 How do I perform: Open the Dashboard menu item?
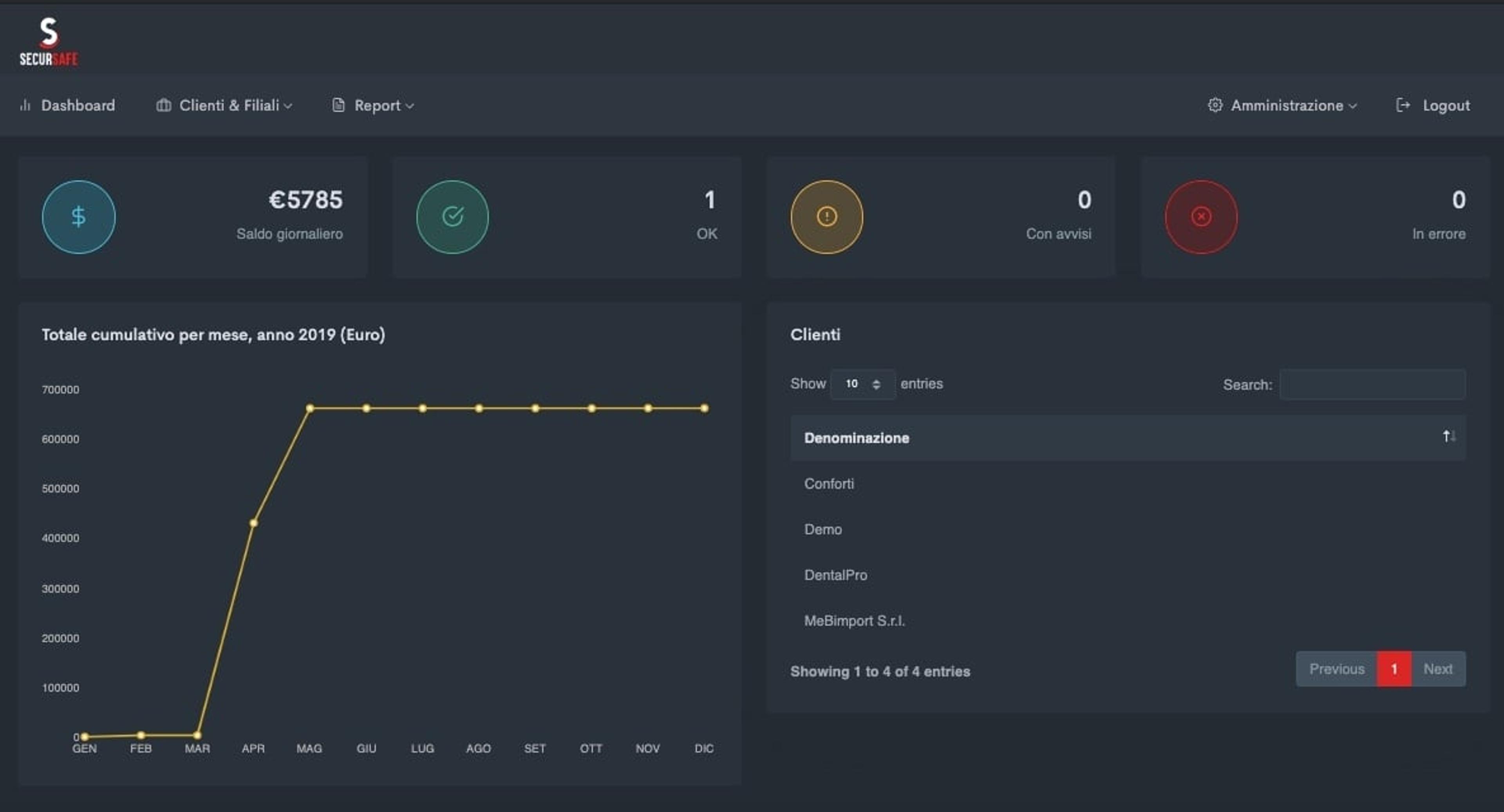(x=67, y=105)
